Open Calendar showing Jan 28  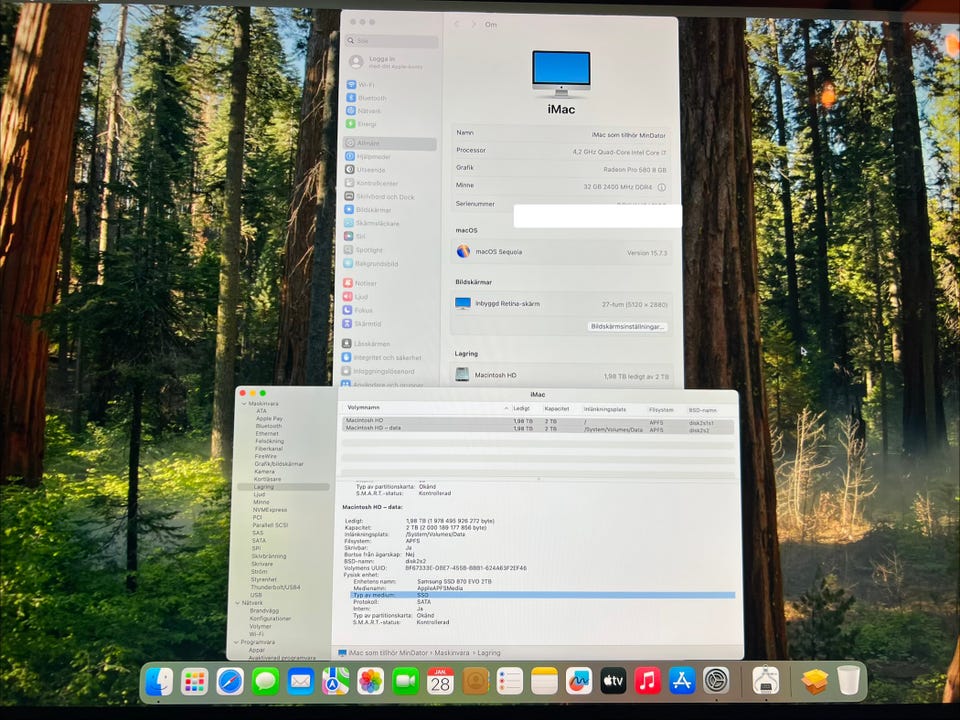coord(440,681)
